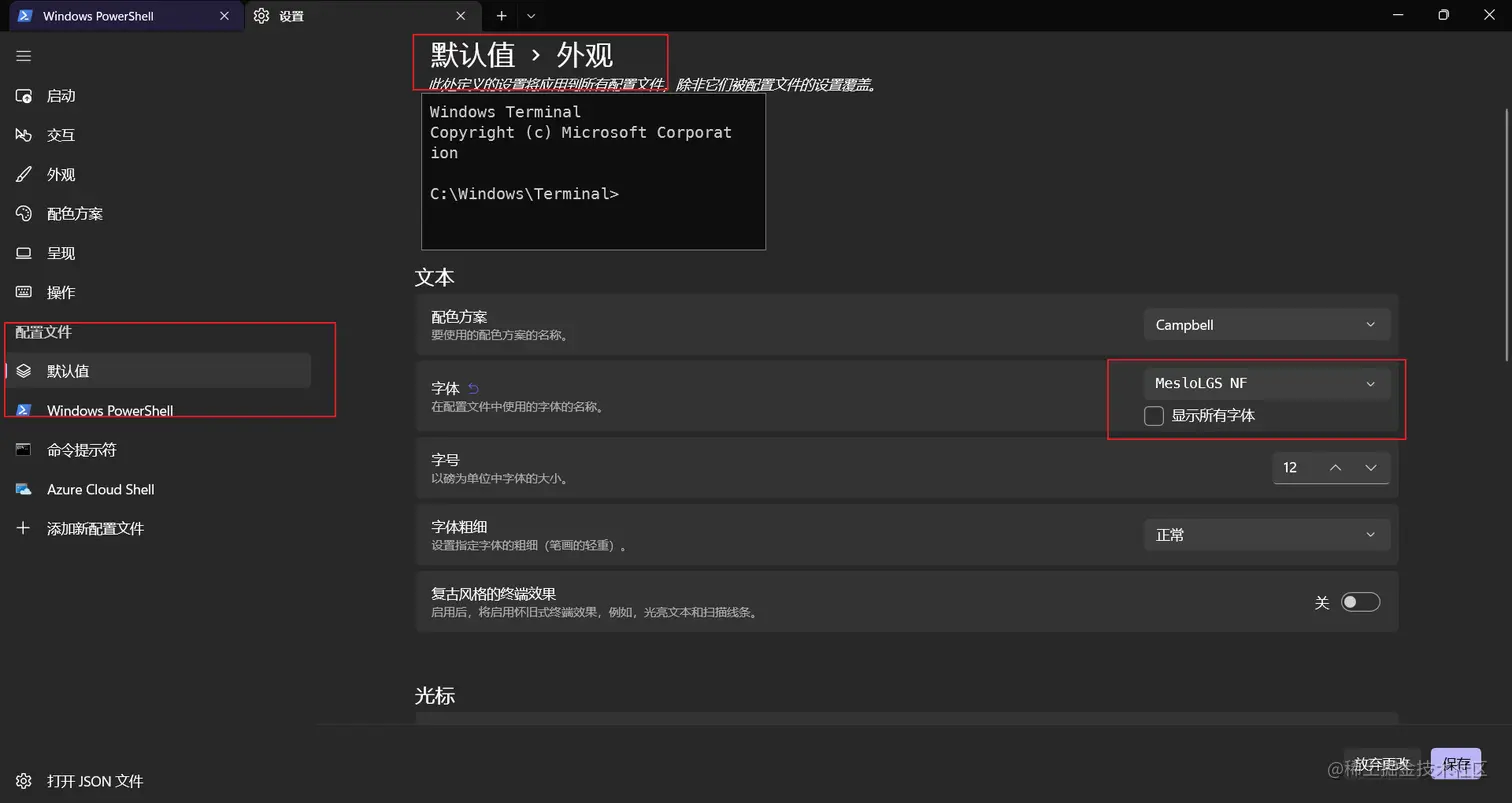Viewport: 1512px width, 803px height.
Task: Open 呈现 rendering settings
Action: click(158, 253)
